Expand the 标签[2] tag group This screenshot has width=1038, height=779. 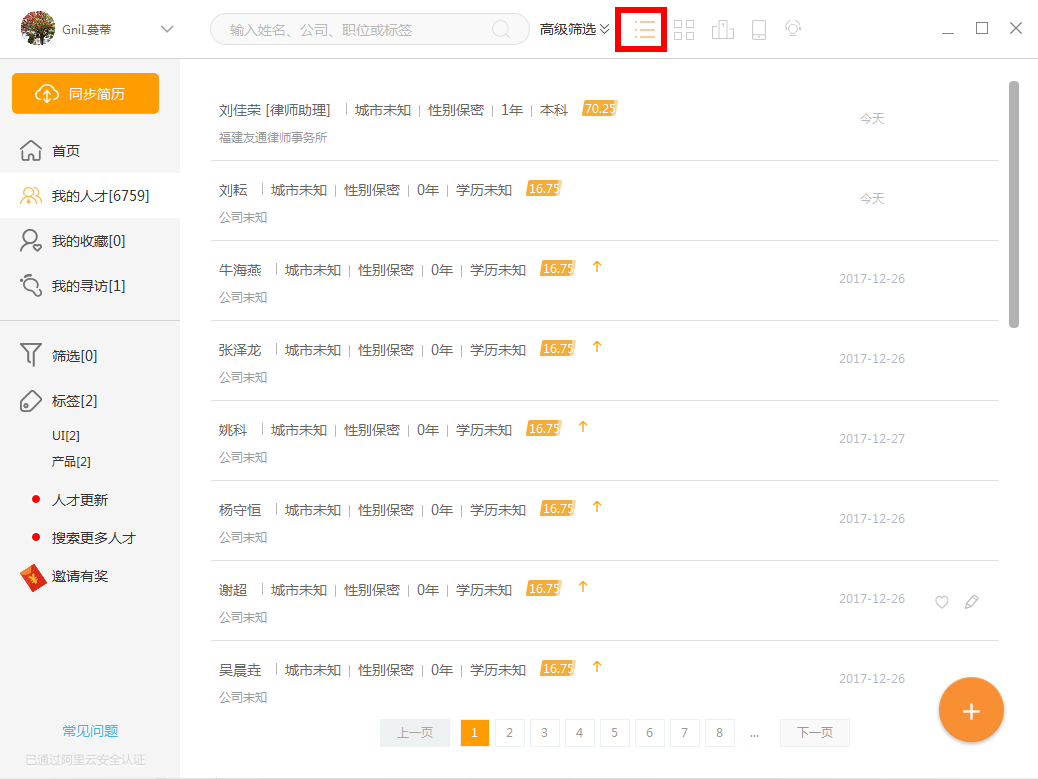coord(74,401)
